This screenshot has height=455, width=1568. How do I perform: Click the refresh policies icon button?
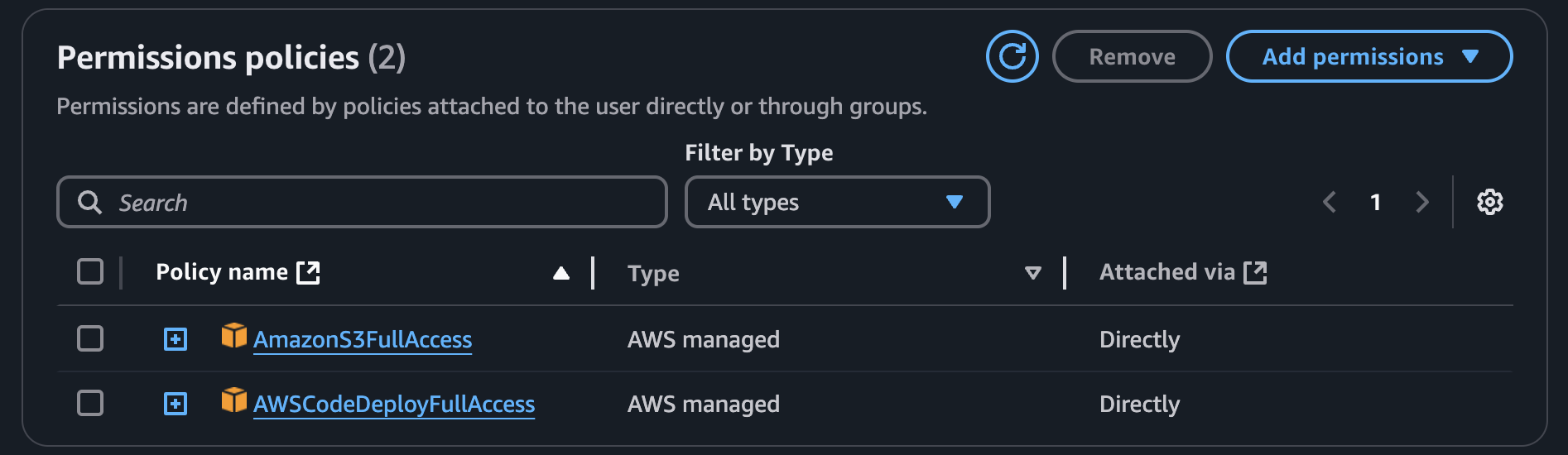click(1012, 56)
